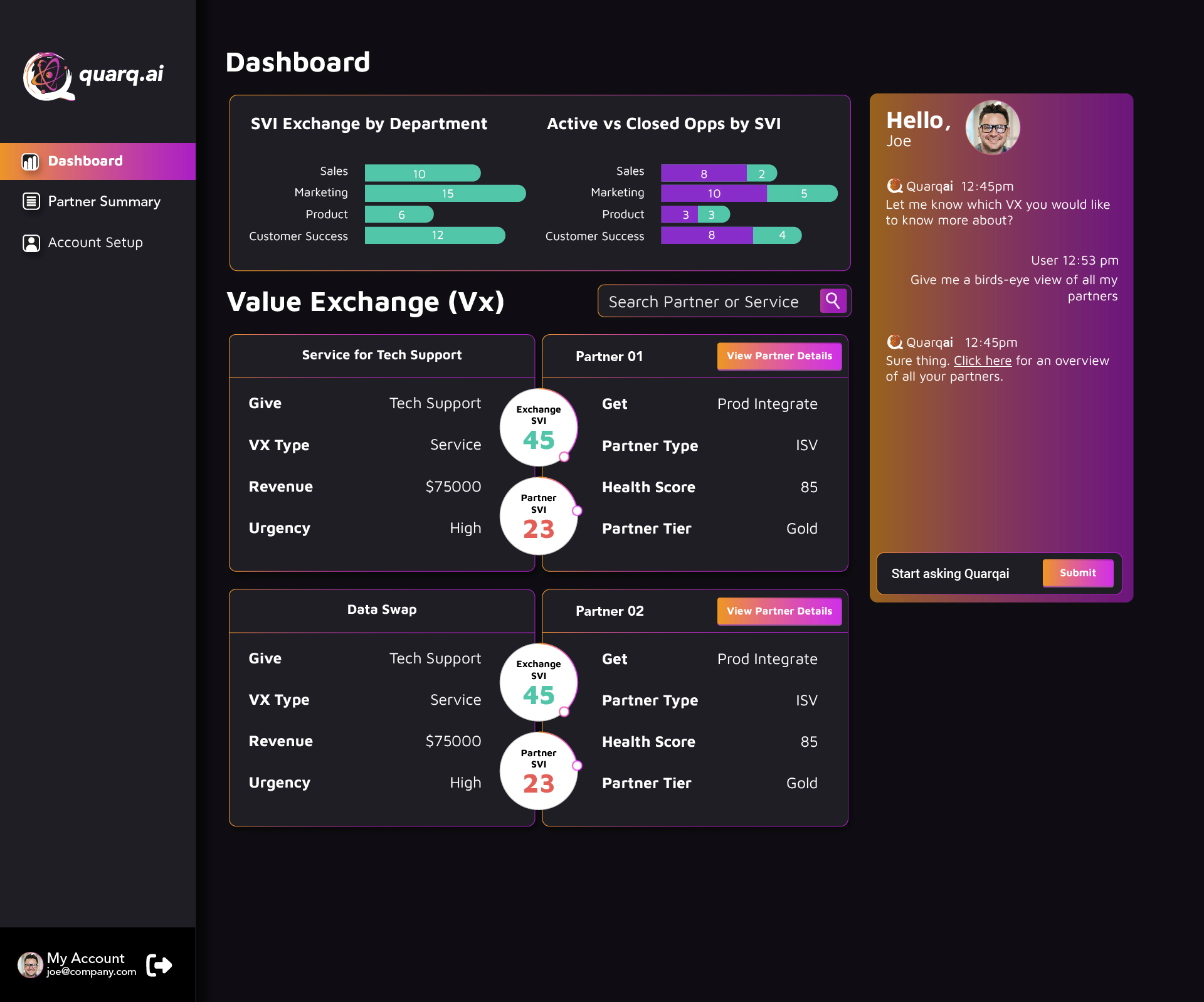This screenshot has width=1204, height=1002.
Task: Click the Partner SVI 23 badge on Data Swap card
Action: pos(538,771)
